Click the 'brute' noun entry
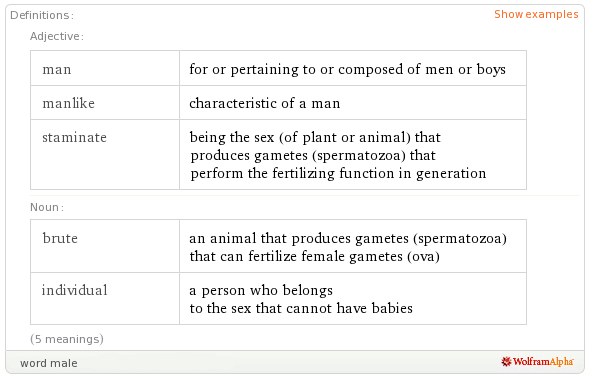The image size is (590, 379). point(60,238)
